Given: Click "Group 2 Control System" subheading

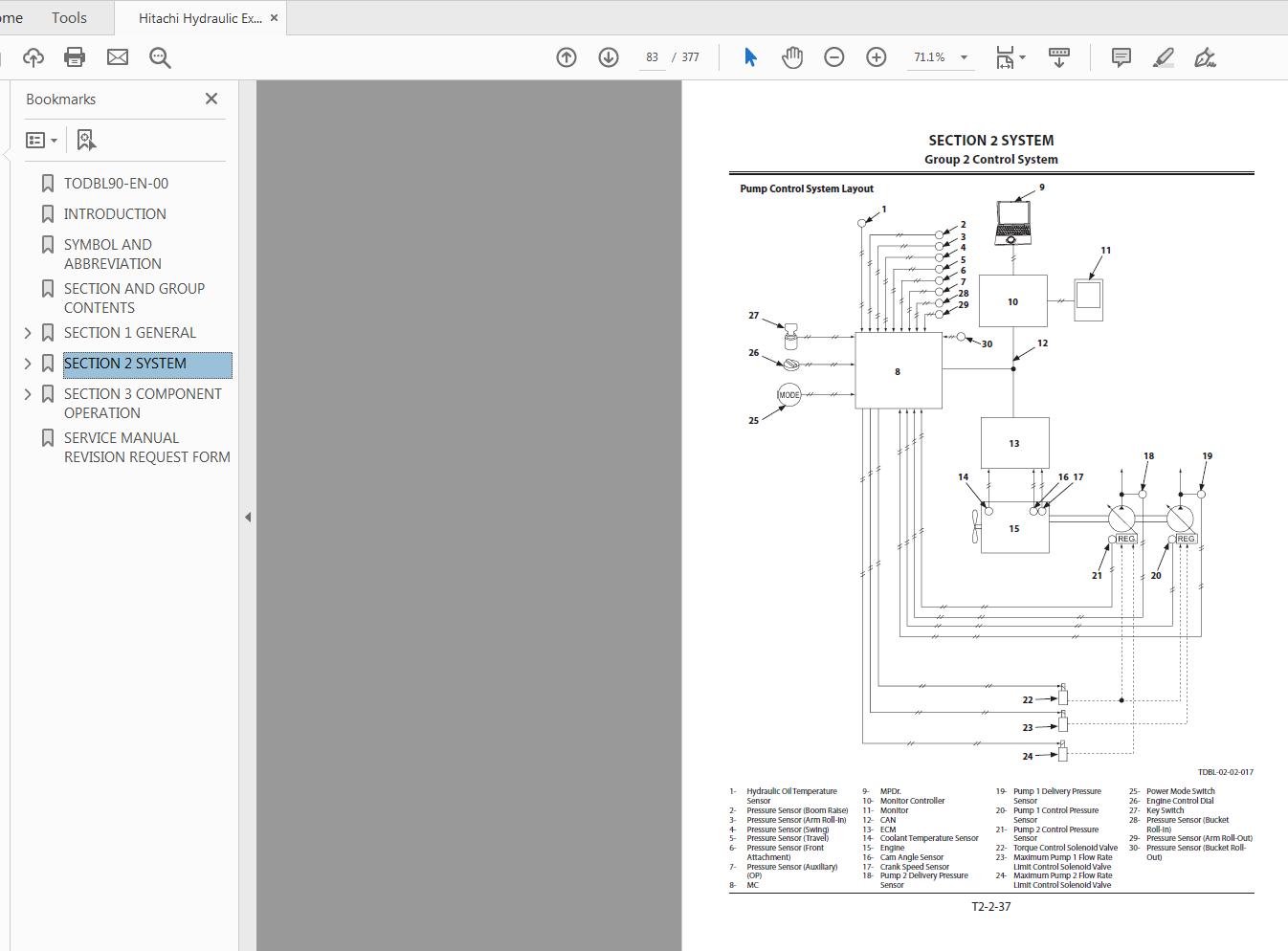Looking at the screenshot, I should tap(991, 160).
